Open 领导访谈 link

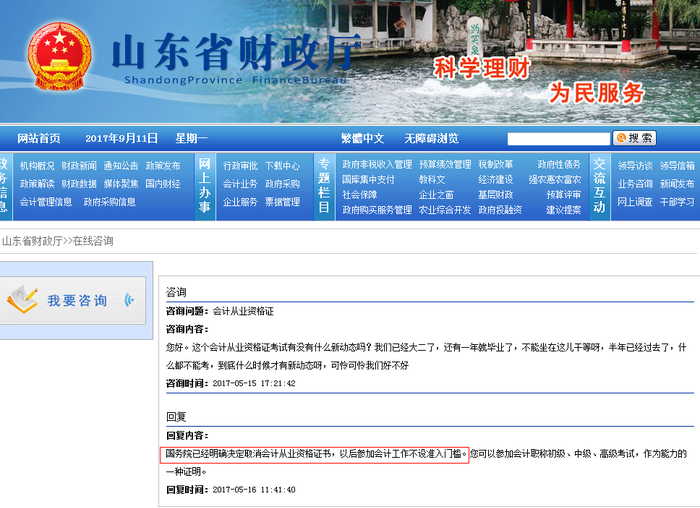(x=634, y=166)
